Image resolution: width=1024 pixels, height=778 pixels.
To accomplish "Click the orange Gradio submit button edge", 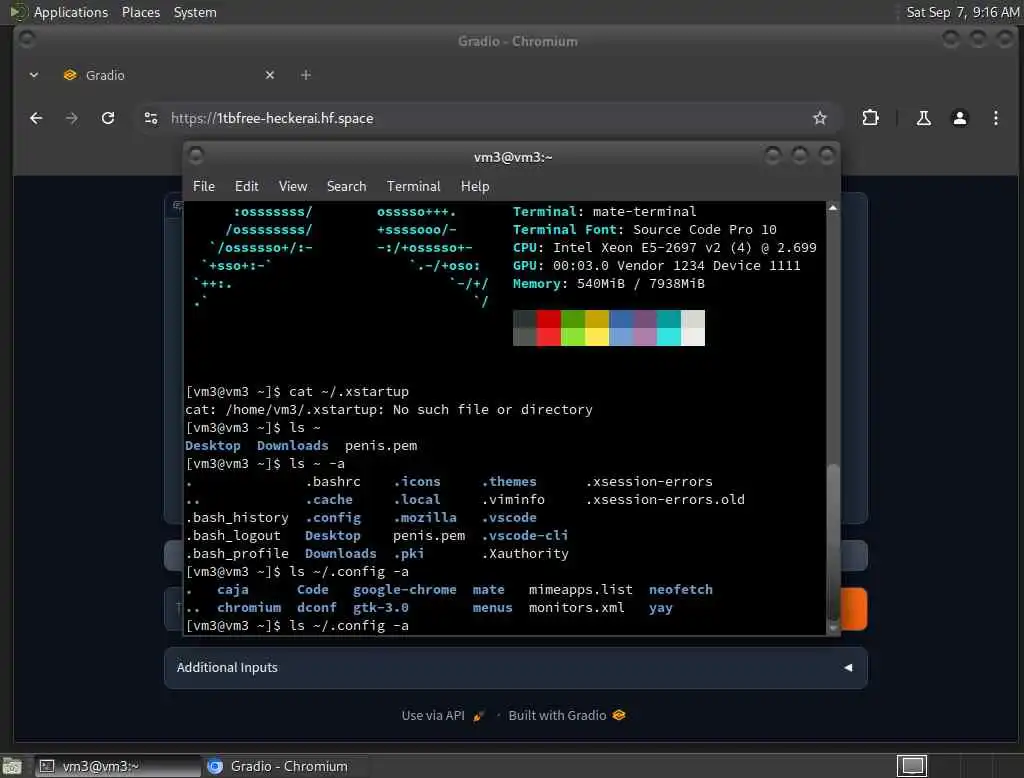I will (x=854, y=609).
